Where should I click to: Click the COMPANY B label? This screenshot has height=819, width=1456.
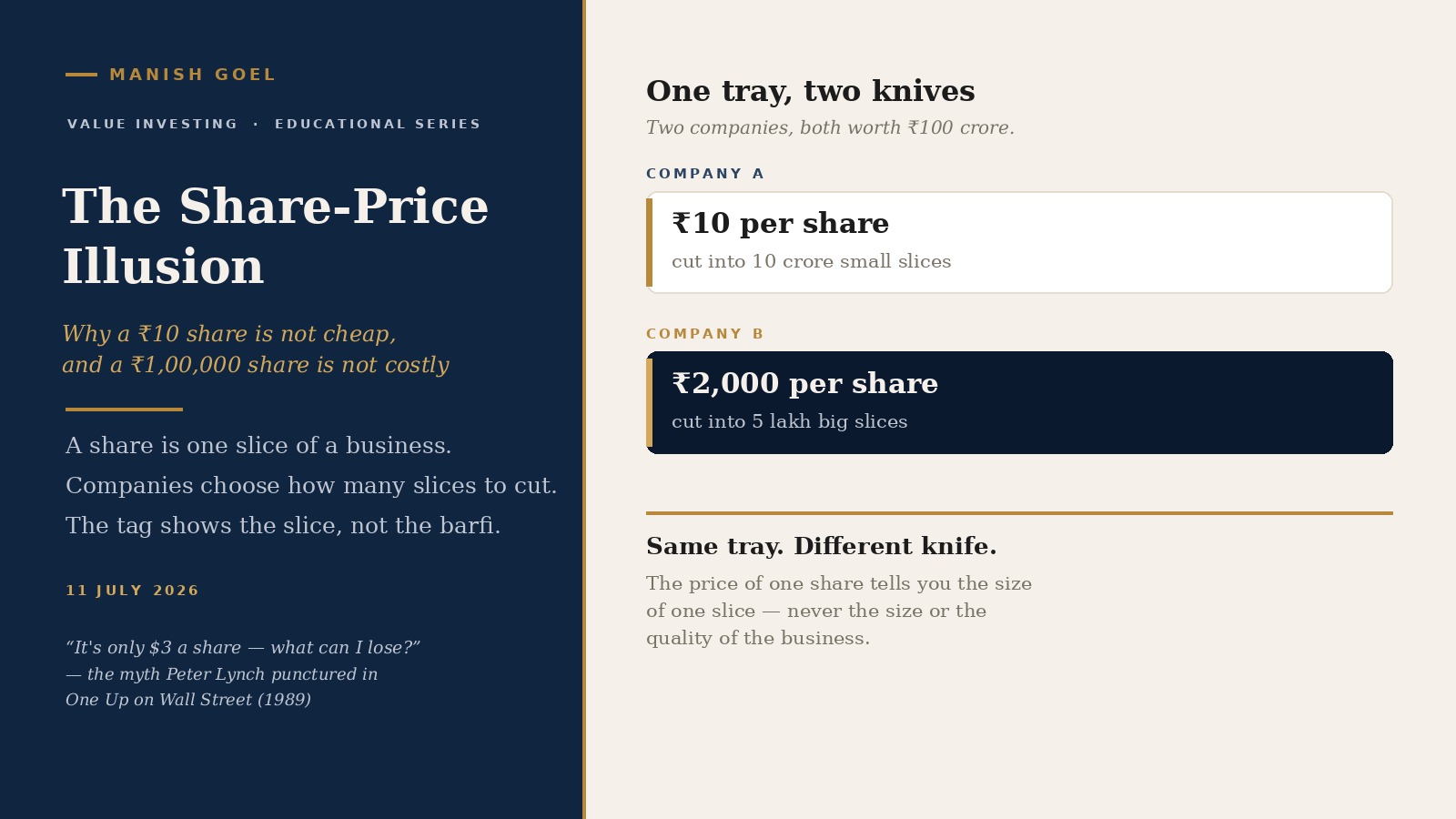705,334
